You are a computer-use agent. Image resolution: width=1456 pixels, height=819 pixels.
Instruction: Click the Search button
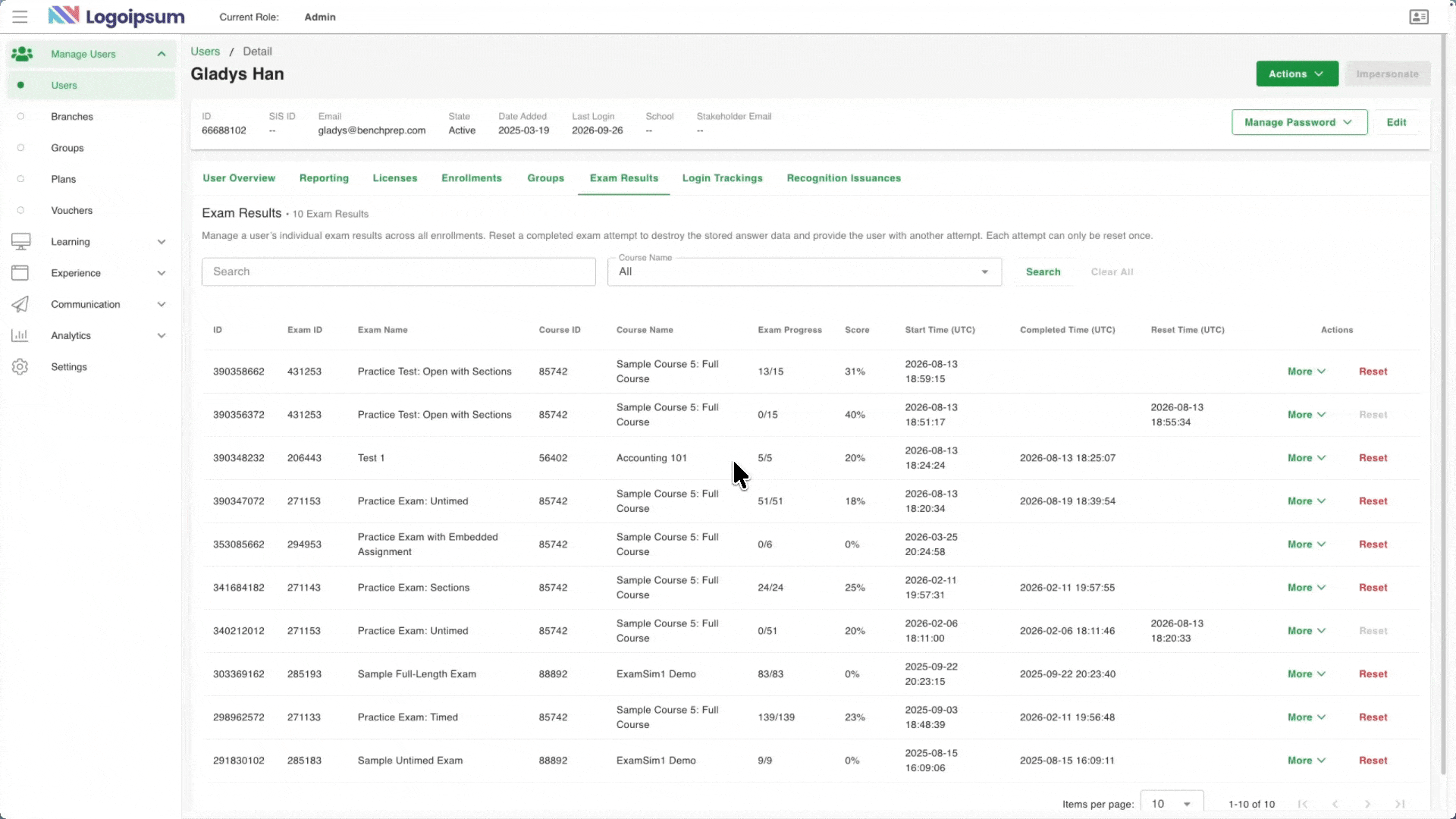click(x=1043, y=271)
